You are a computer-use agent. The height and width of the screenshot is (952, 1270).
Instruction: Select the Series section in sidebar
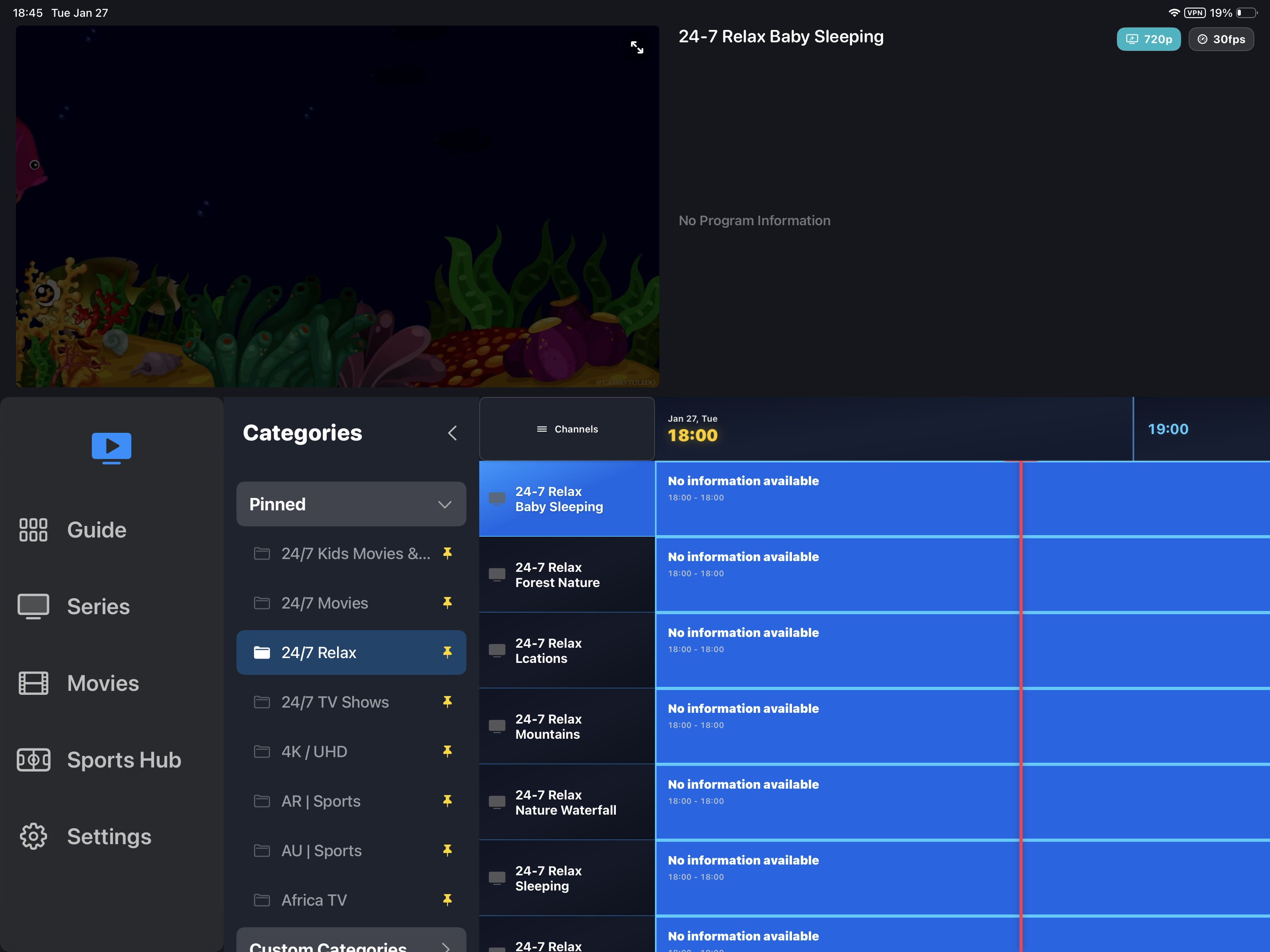(x=98, y=606)
